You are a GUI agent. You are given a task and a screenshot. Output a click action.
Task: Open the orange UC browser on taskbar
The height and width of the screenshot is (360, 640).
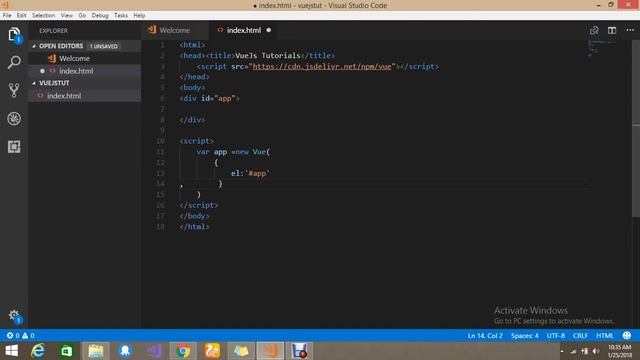pyautogui.click(x=212, y=351)
